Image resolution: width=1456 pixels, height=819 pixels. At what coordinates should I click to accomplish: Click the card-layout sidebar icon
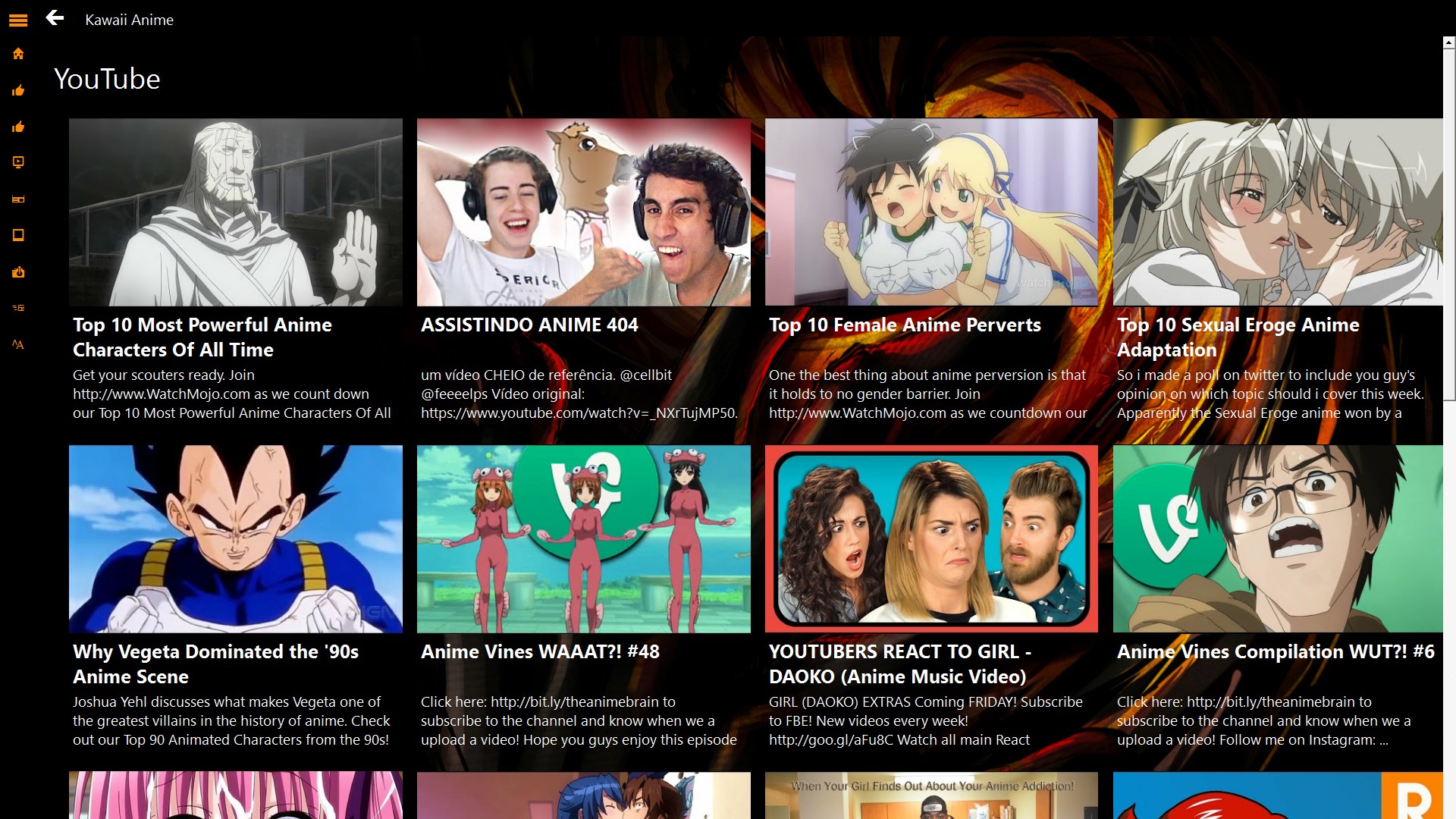18,199
